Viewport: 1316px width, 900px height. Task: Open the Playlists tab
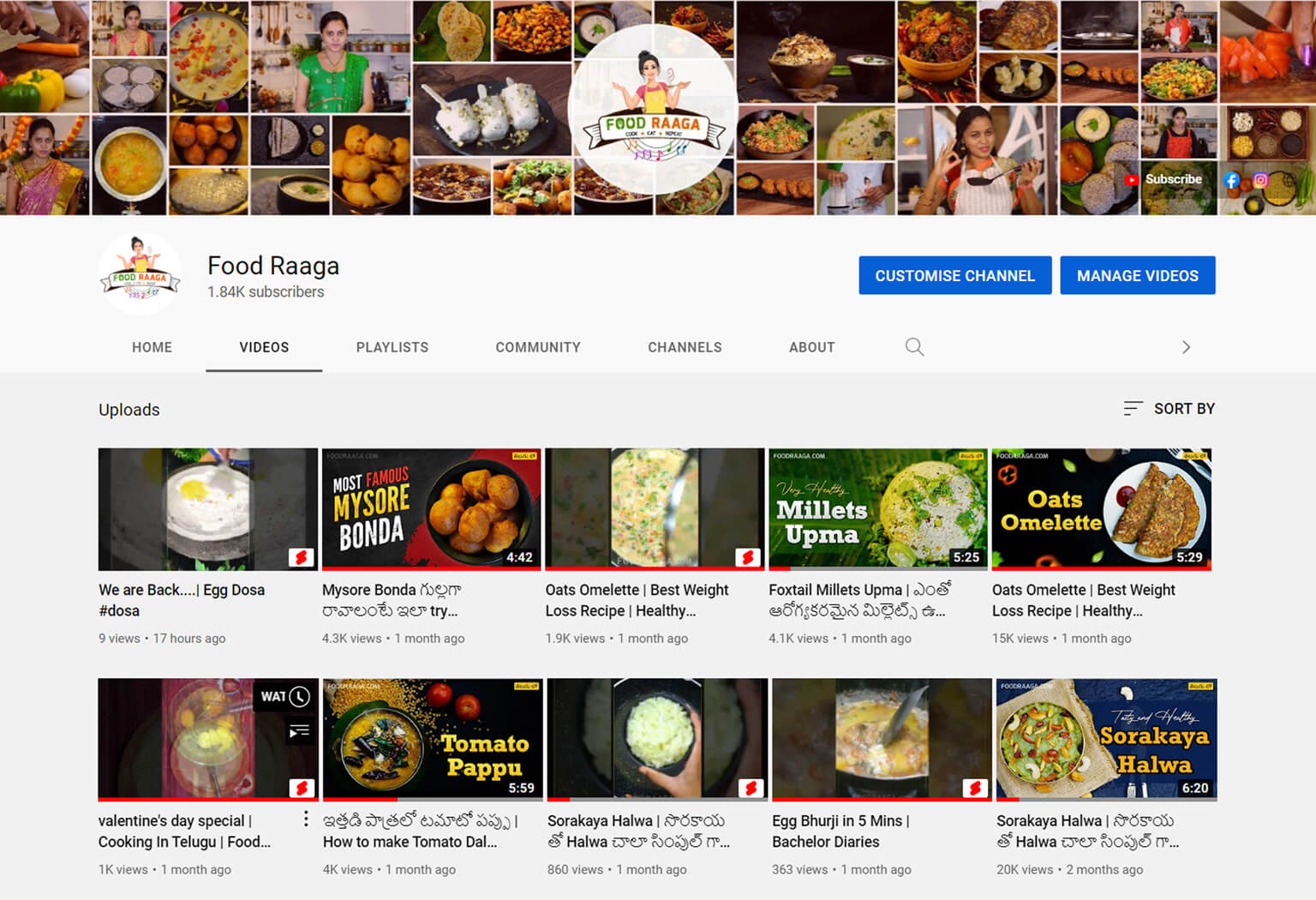pyautogui.click(x=392, y=347)
